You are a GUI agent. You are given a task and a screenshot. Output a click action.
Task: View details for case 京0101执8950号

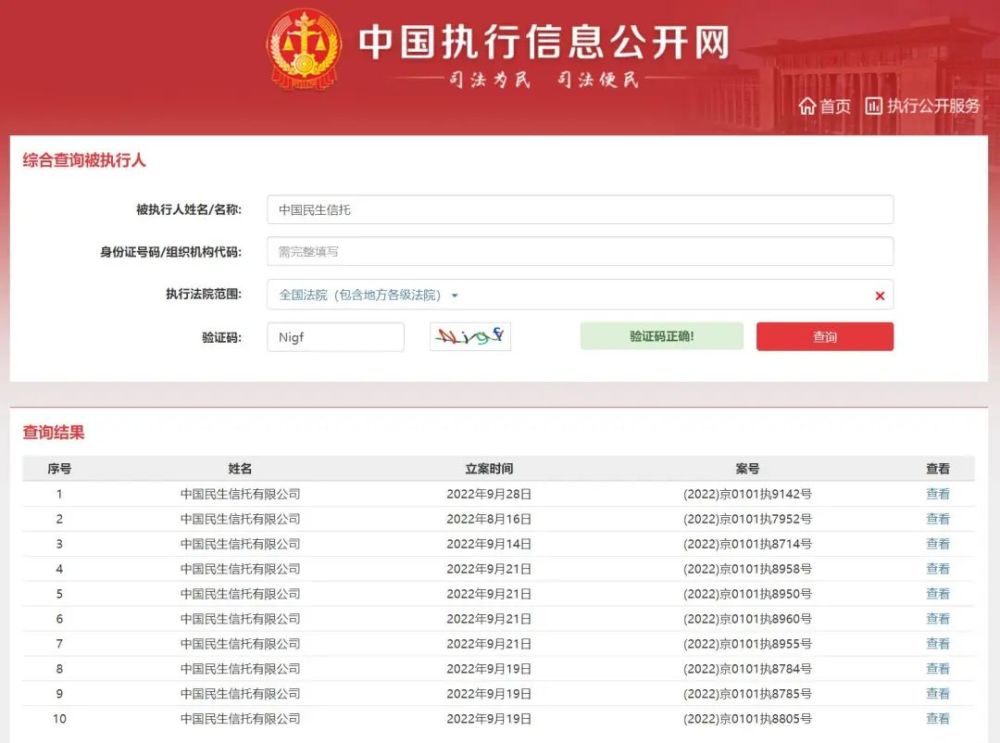coord(938,593)
